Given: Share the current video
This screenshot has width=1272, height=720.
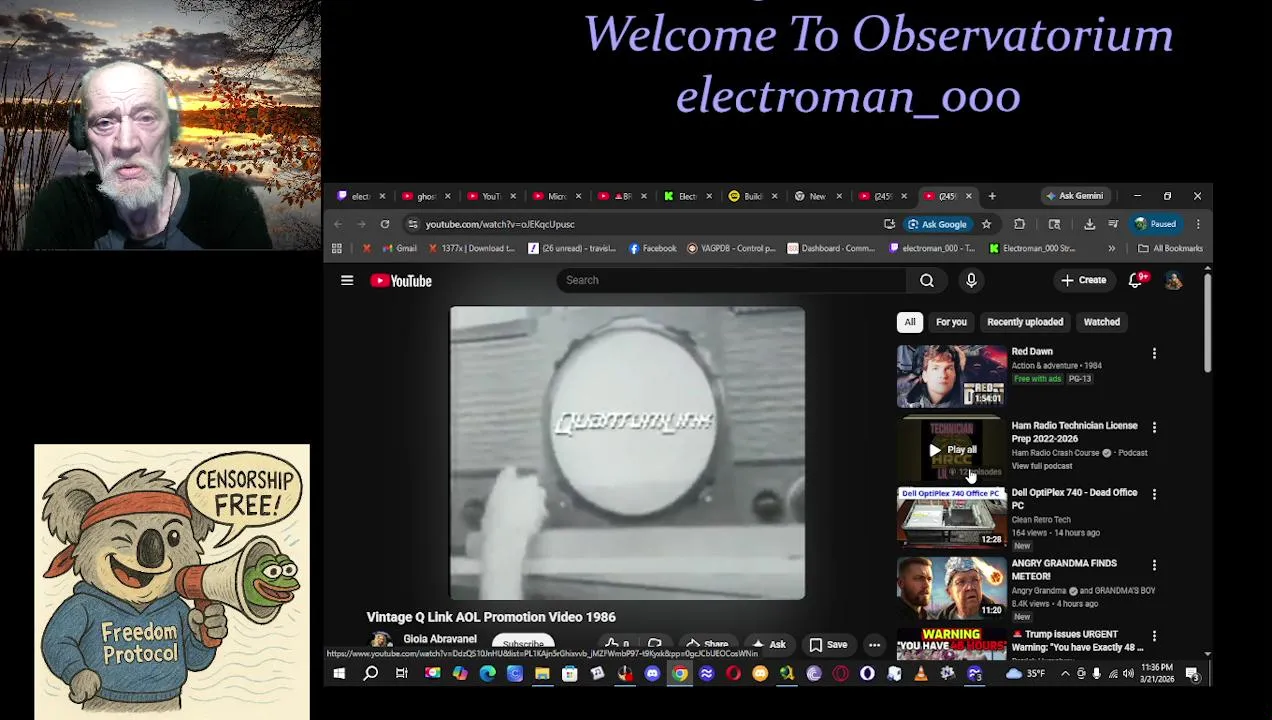Looking at the screenshot, I should coord(707,645).
